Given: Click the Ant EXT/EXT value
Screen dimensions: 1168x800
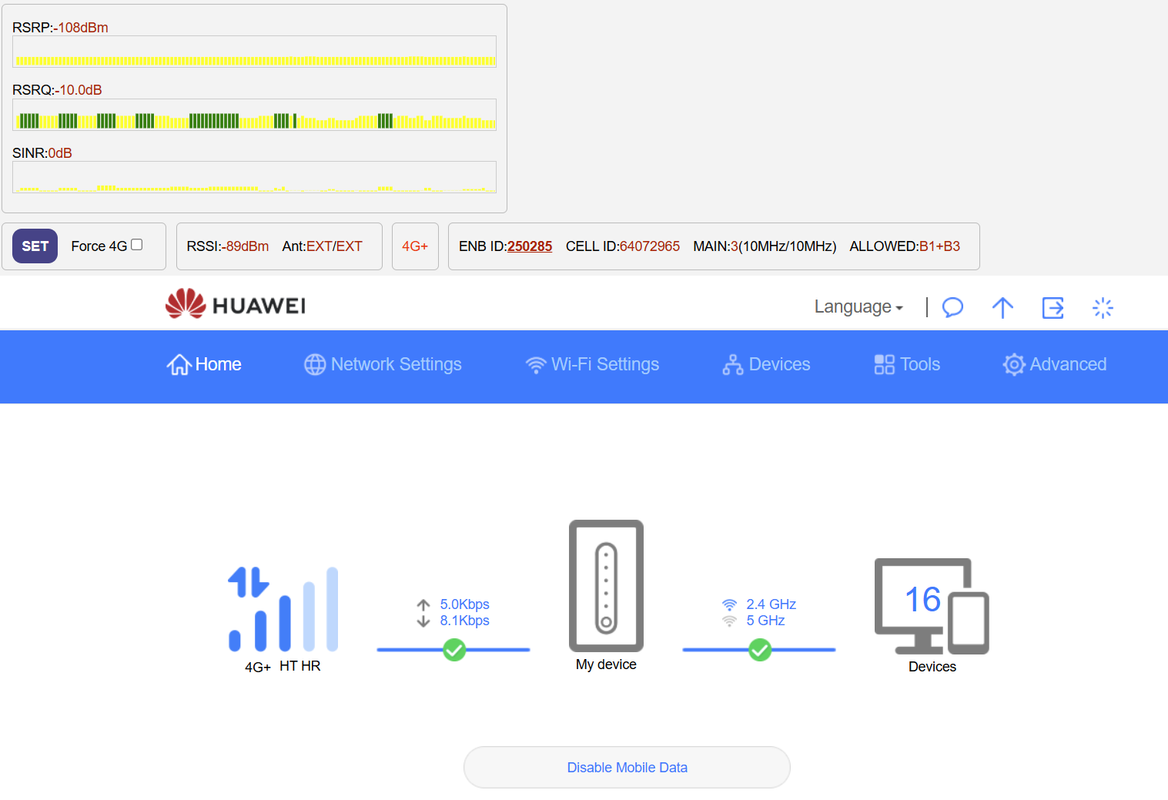Looking at the screenshot, I should (334, 246).
